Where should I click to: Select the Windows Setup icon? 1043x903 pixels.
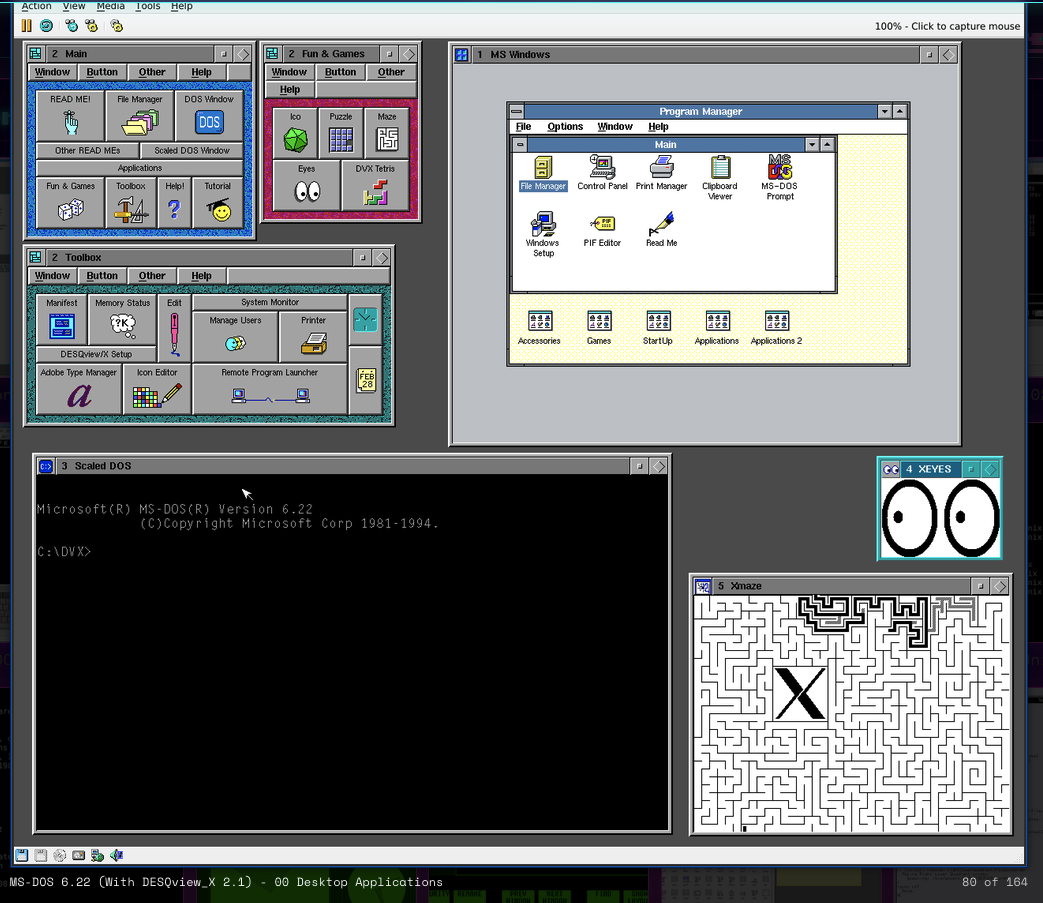543,235
